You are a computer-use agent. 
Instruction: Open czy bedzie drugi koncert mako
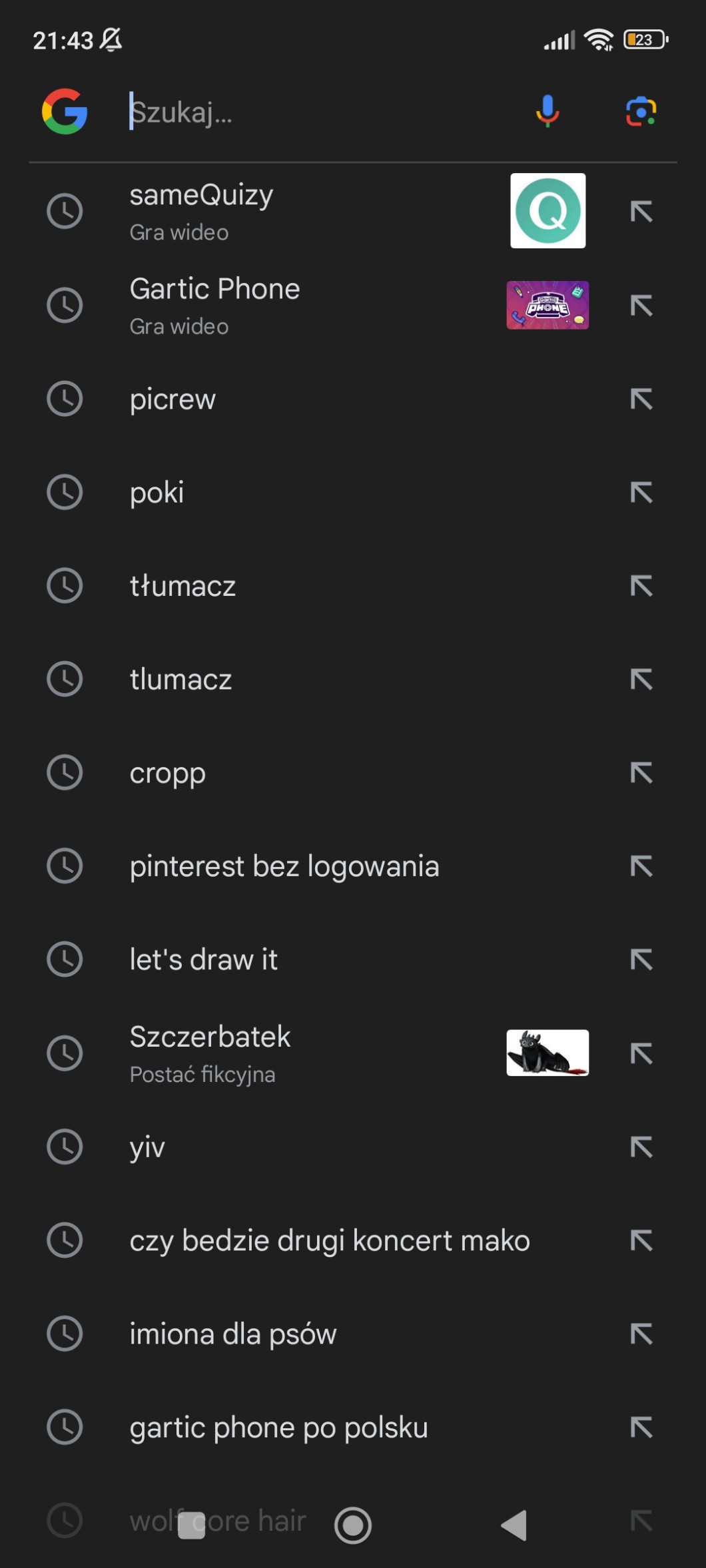click(330, 1240)
